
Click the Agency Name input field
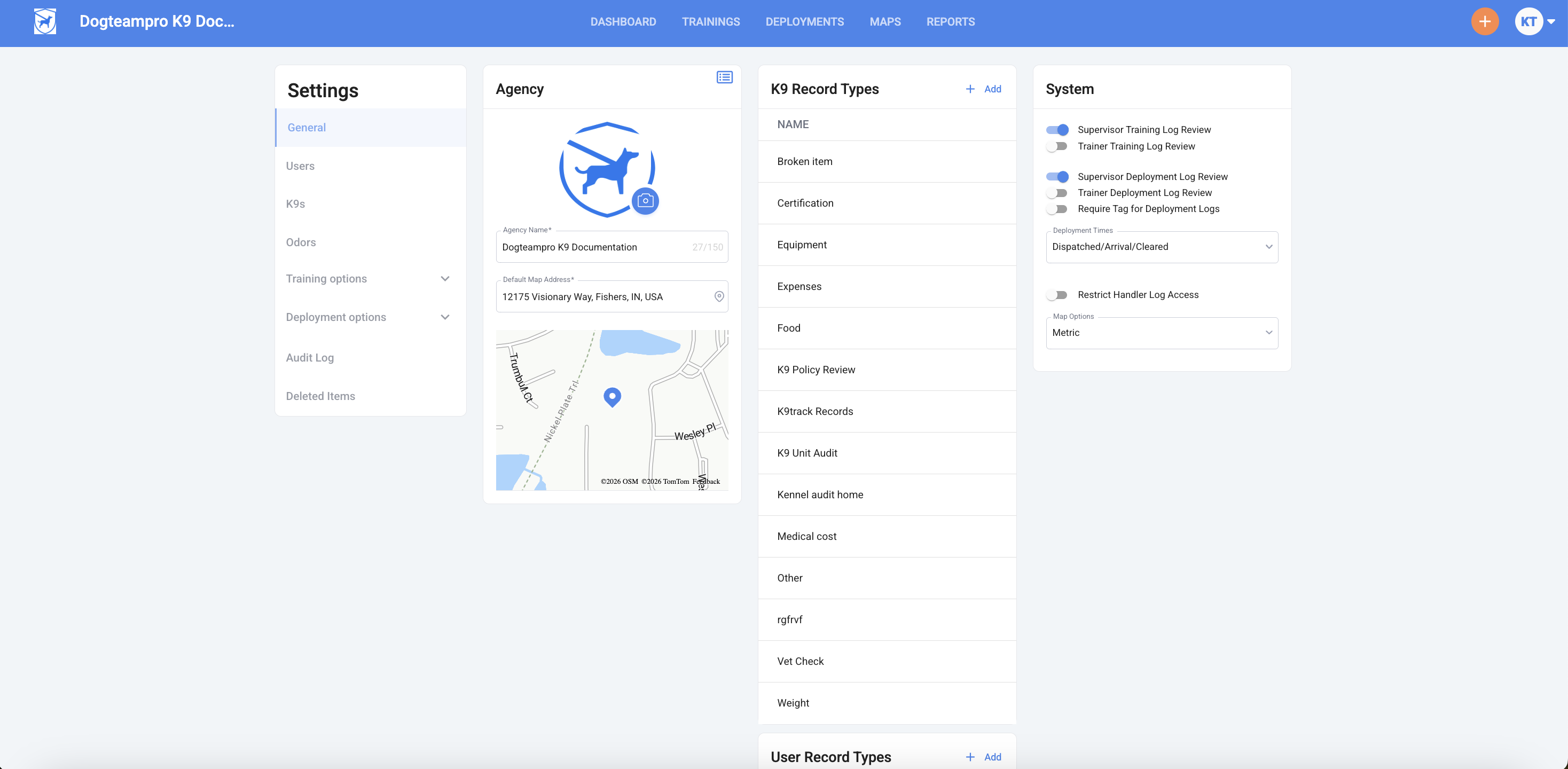(593, 247)
